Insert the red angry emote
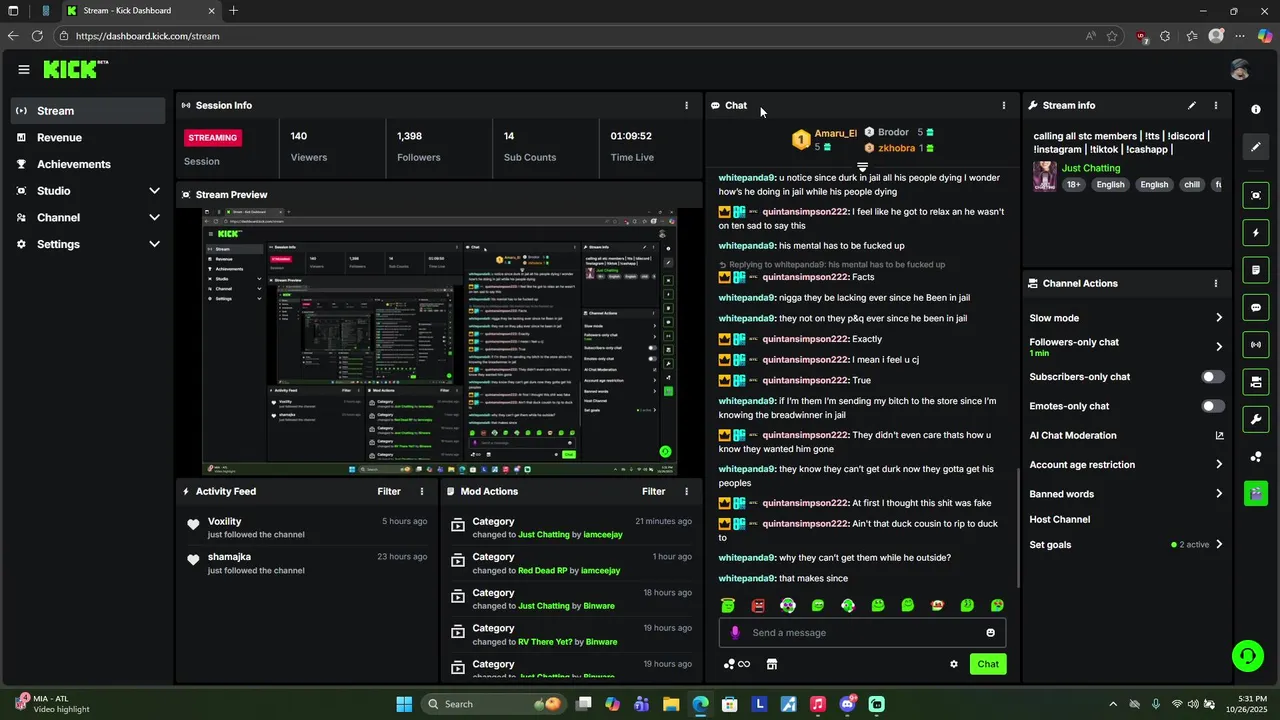This screenshot has height=720, width=1280. click(x=758, y=605)
